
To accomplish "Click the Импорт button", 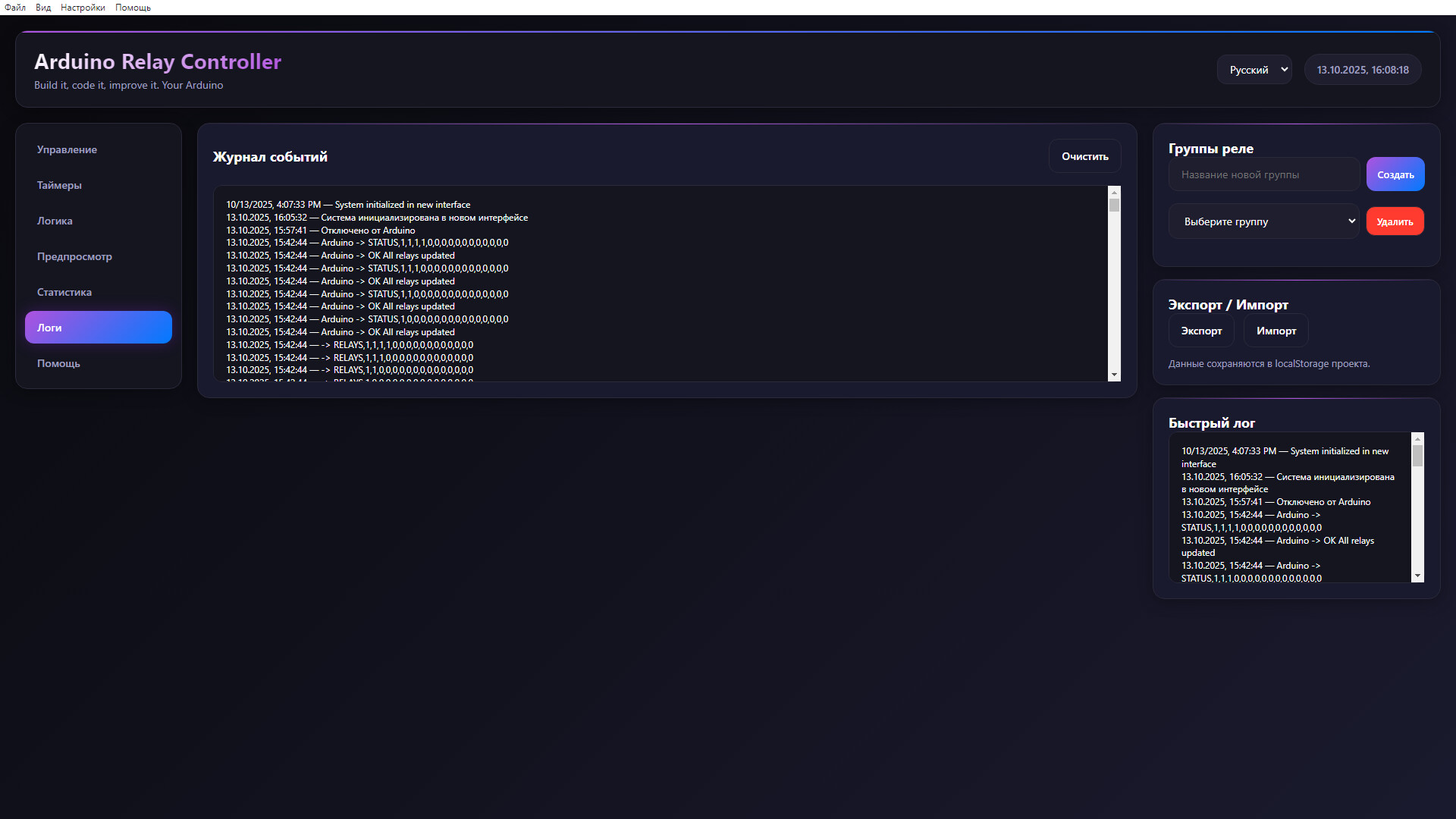I will tap(1276, 331).
